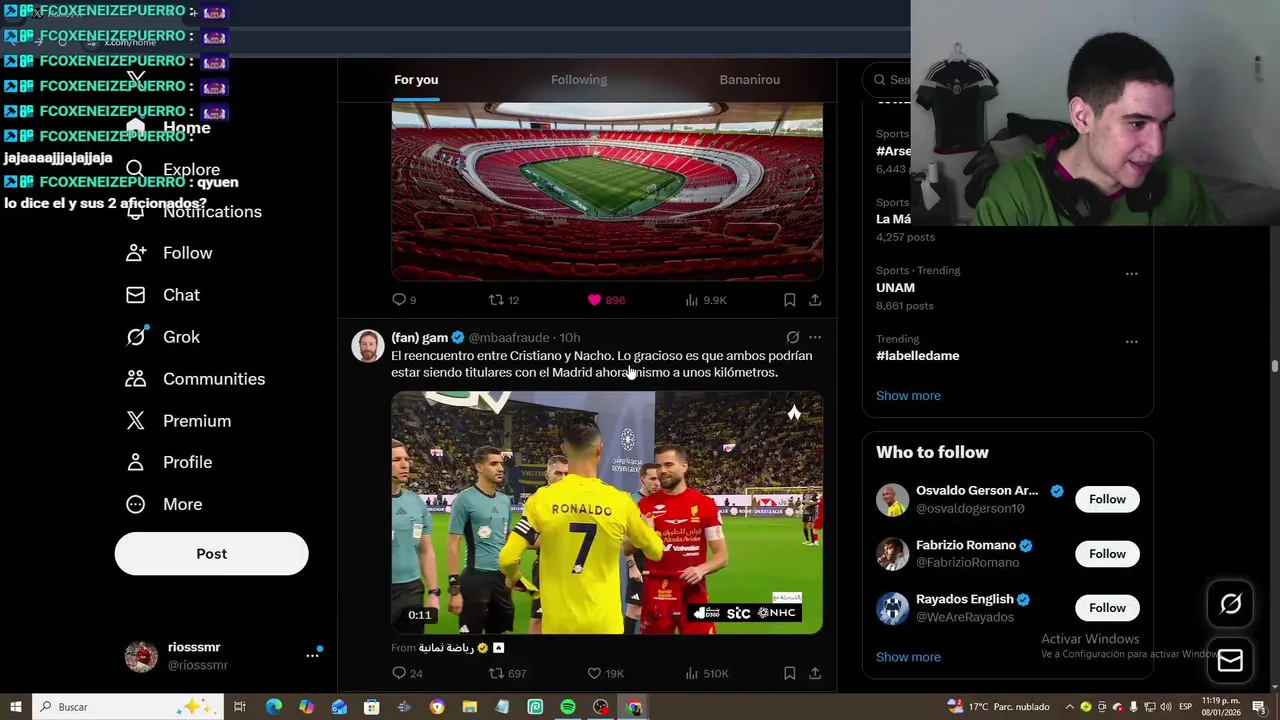Viewport: 1280px width, 720px height.
Task: View analytics of stadium post 9.9K
Action: 706,300
